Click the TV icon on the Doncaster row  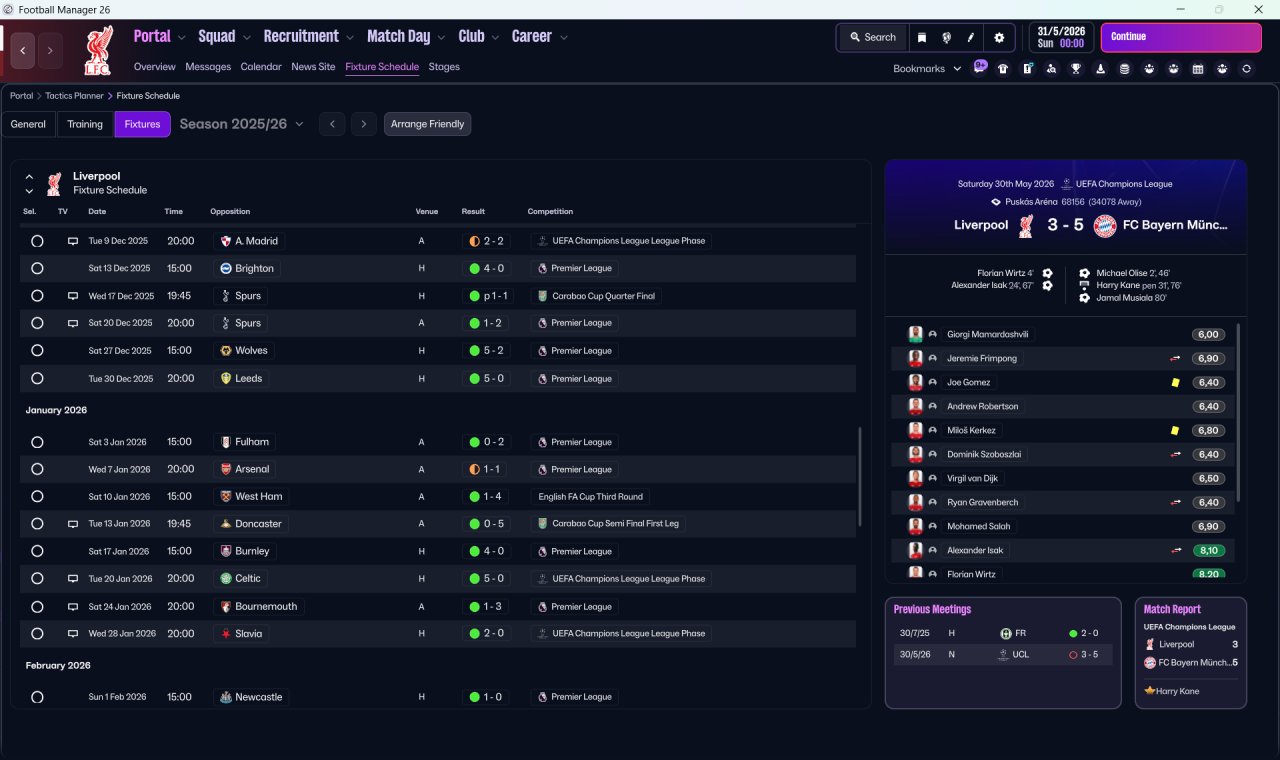click(72, 524)
